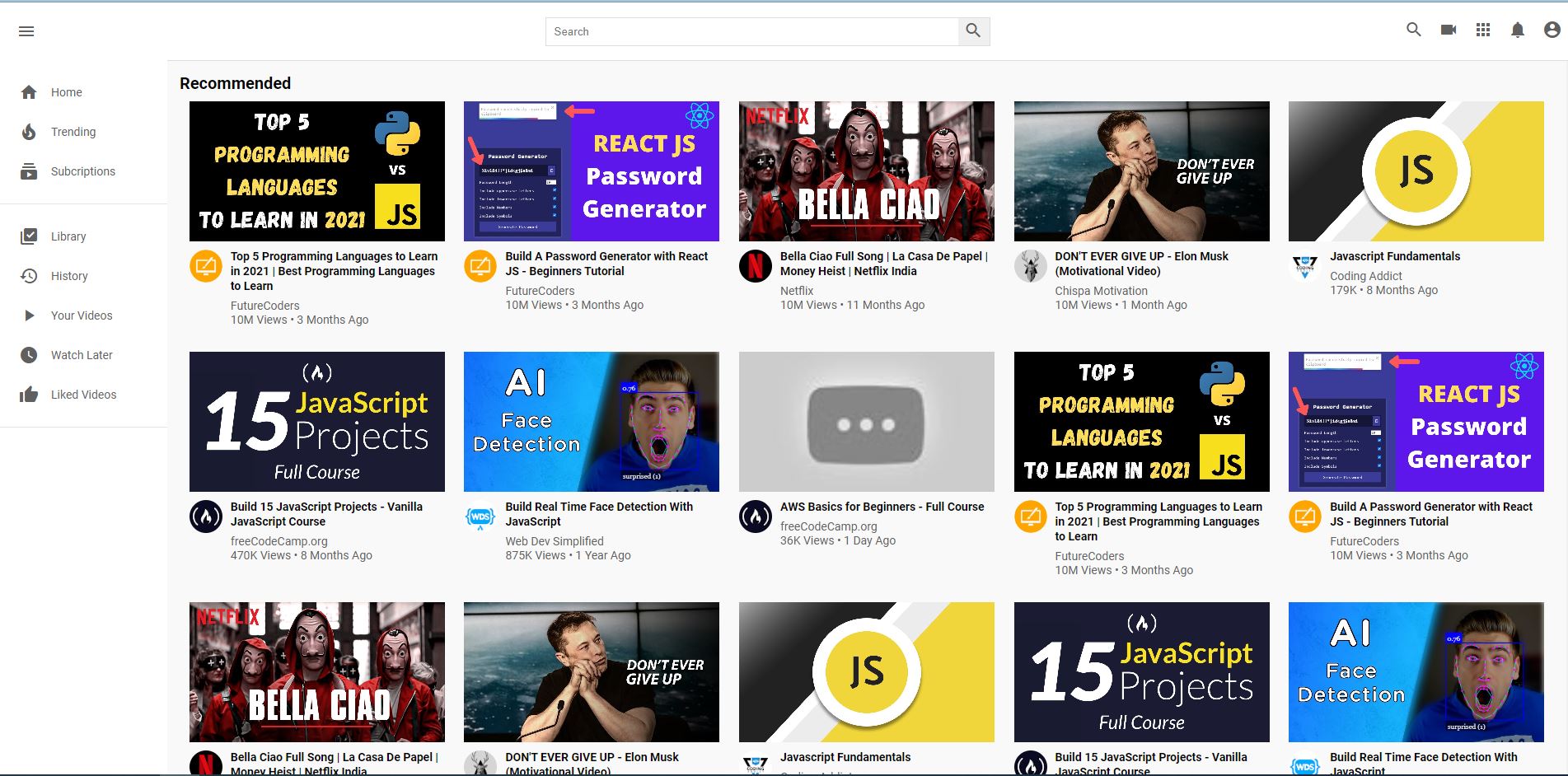
Task: Click the Netflix channel name under the first-row Bella Ciao
Action: 797,291
